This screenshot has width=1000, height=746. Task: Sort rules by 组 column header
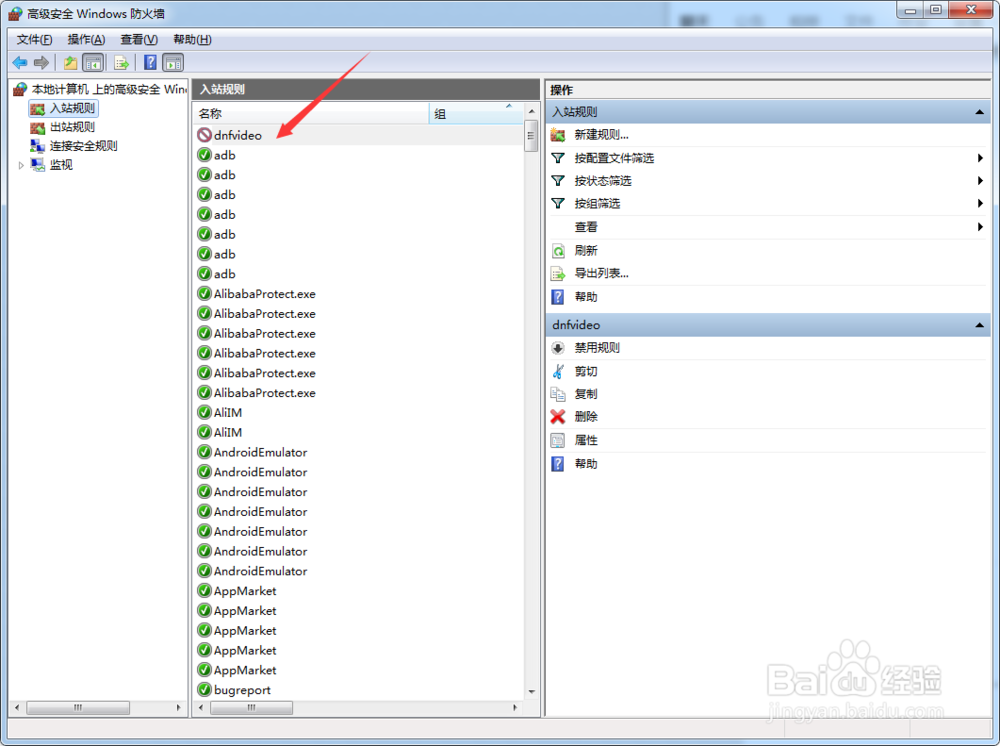[x=476, y=113]
